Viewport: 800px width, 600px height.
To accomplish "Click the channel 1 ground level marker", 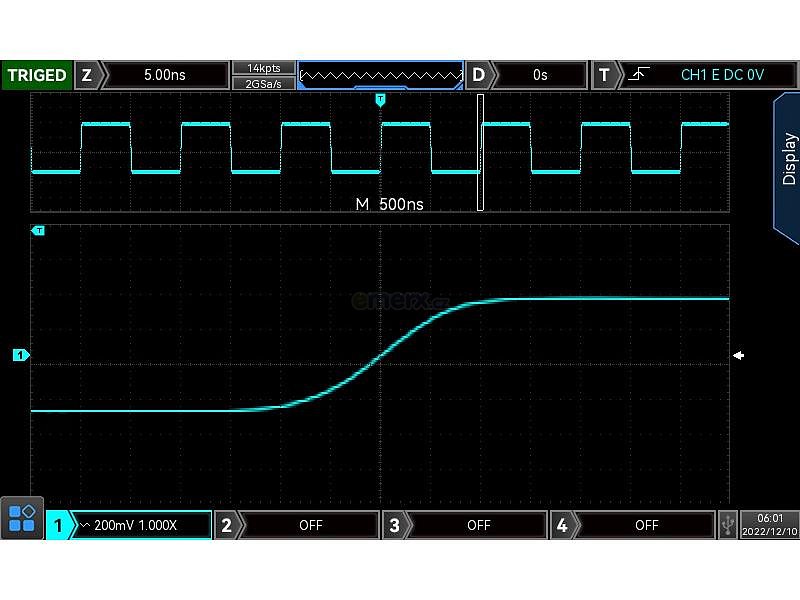I will (20, 355).
